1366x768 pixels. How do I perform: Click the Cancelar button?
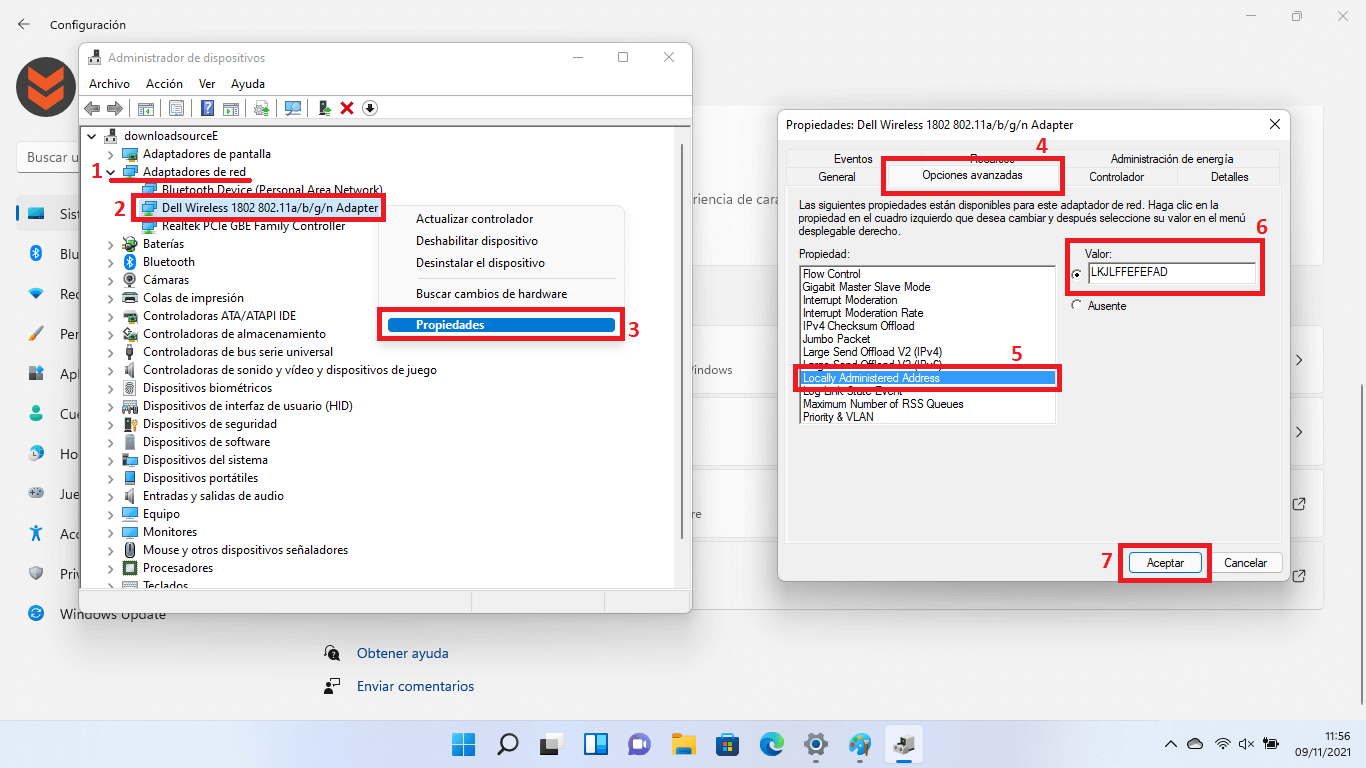point(1246,563)
